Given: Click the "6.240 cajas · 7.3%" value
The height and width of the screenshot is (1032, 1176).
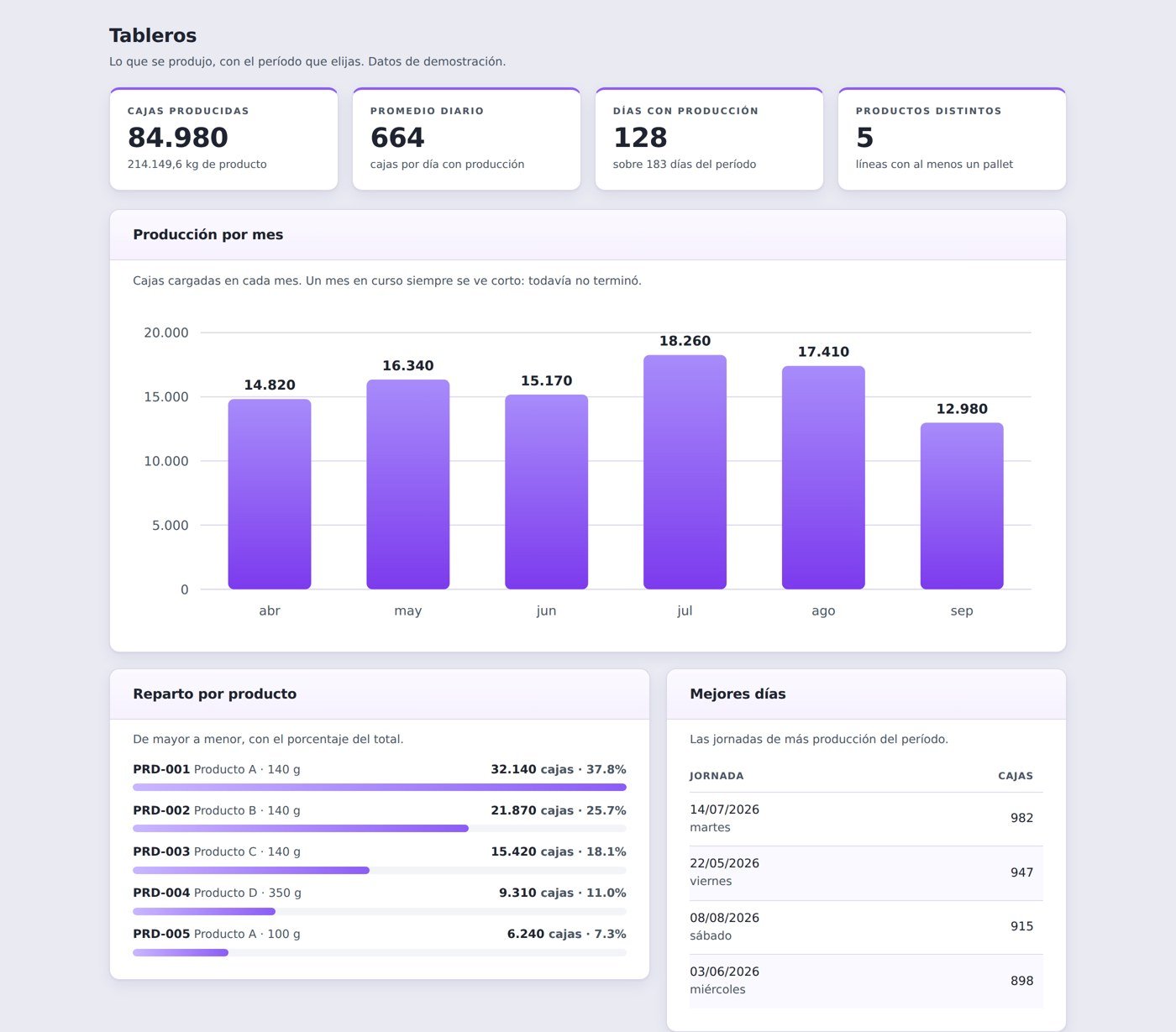Looking at the screenshot, I should point(567,934).
